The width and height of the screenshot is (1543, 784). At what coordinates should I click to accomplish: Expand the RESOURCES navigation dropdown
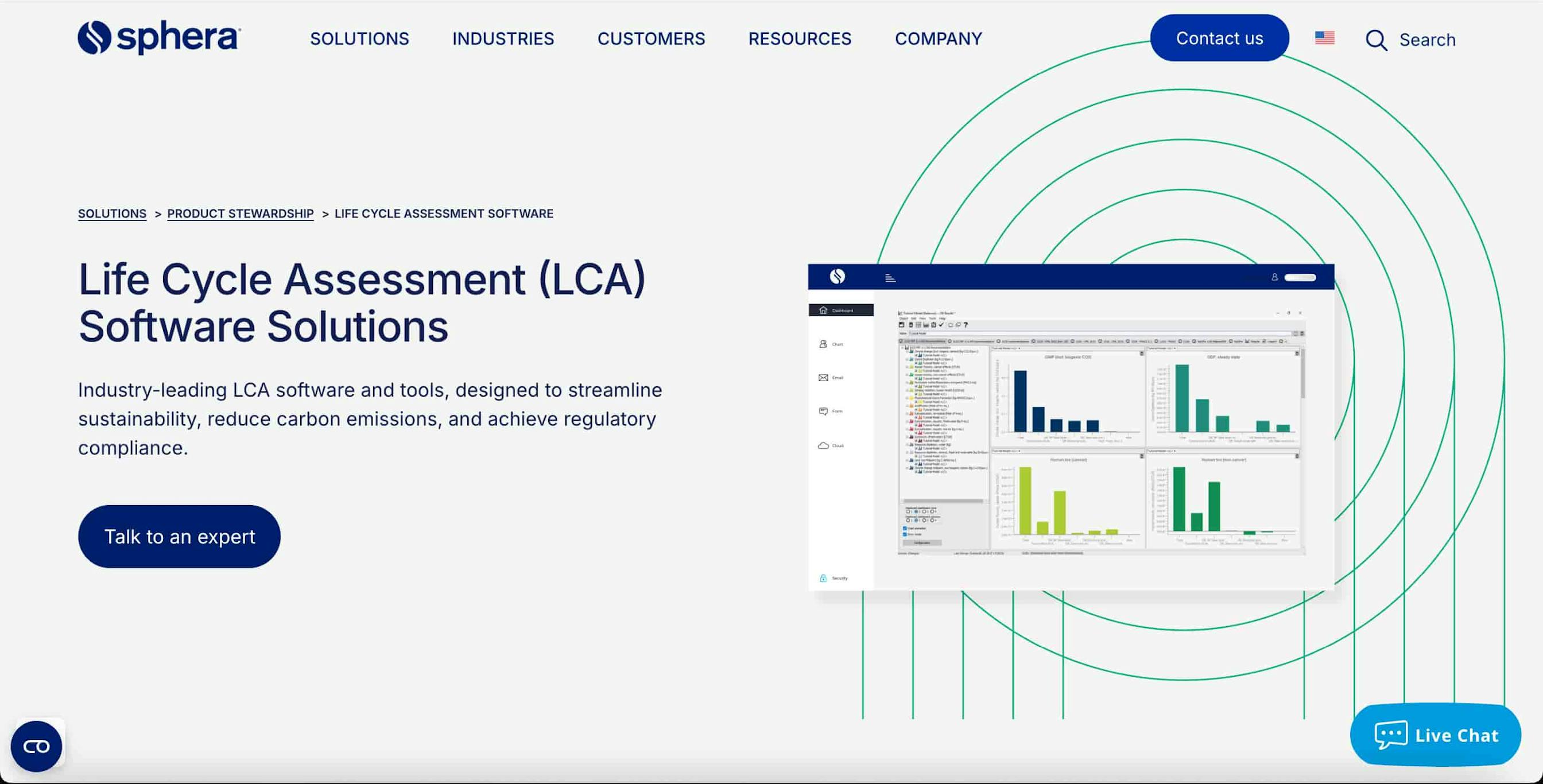(799, 39)
